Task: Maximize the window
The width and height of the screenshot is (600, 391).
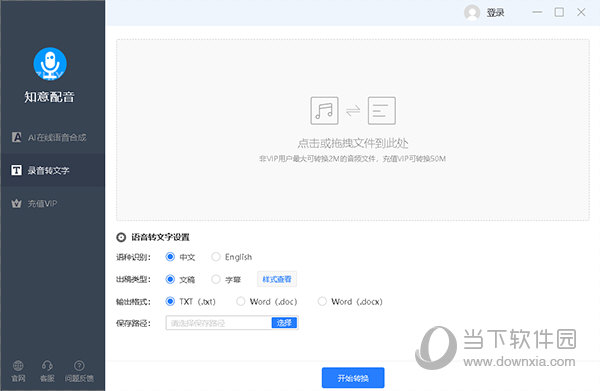Action: click(559, 12)
